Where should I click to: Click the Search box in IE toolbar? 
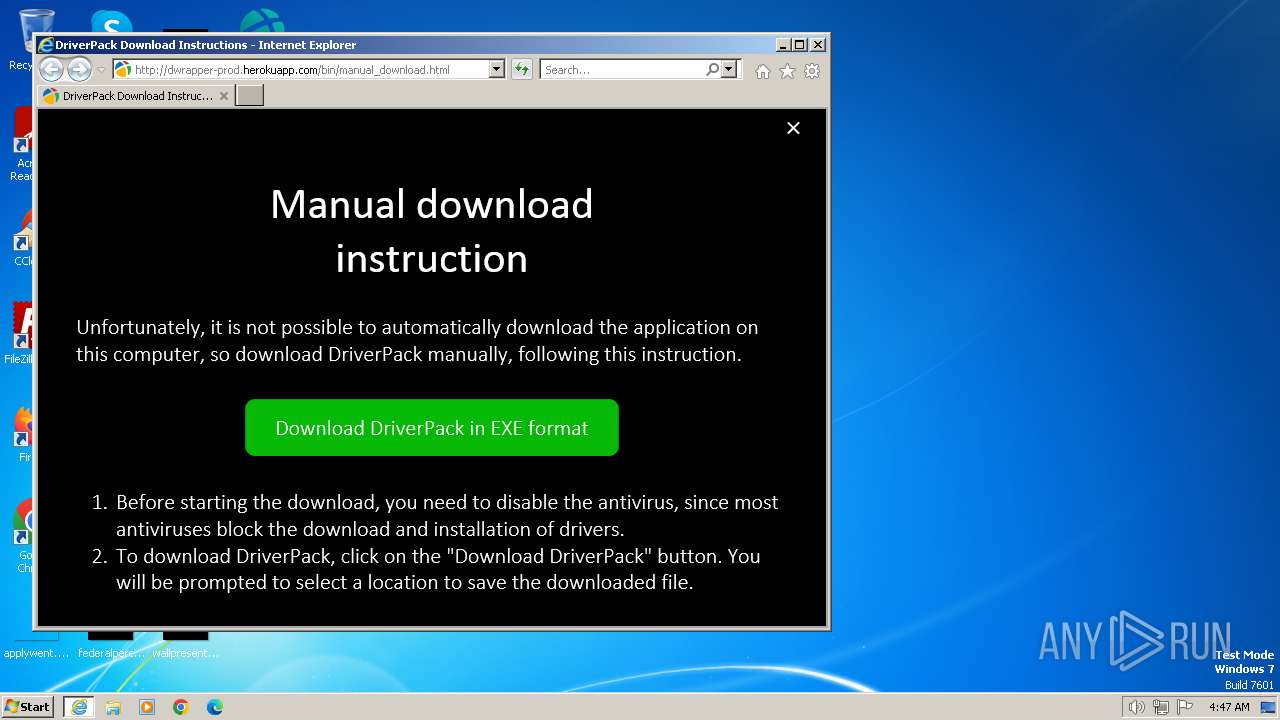coord(622,70)
